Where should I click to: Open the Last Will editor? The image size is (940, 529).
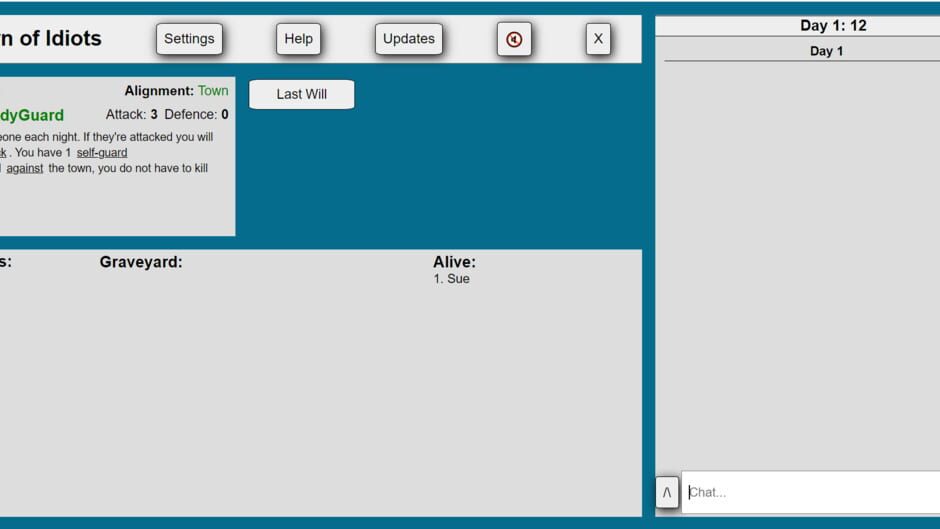[x=302, y=94]
